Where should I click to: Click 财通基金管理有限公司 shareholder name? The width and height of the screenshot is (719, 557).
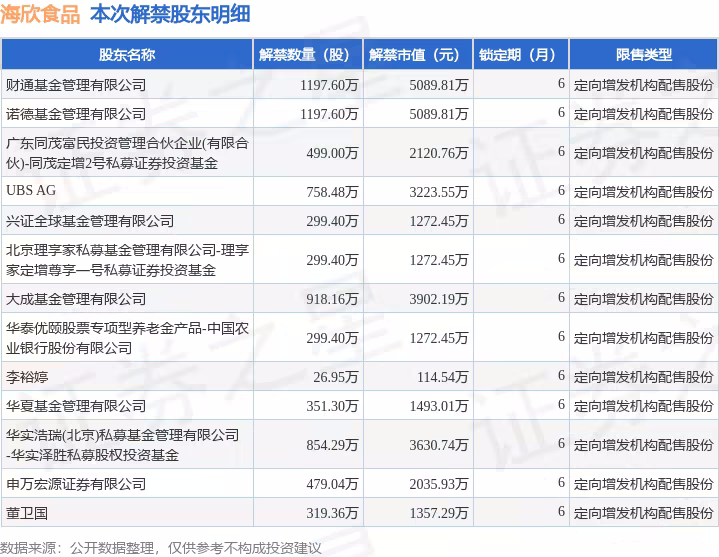pyautogui.click(x=76, y=86)
